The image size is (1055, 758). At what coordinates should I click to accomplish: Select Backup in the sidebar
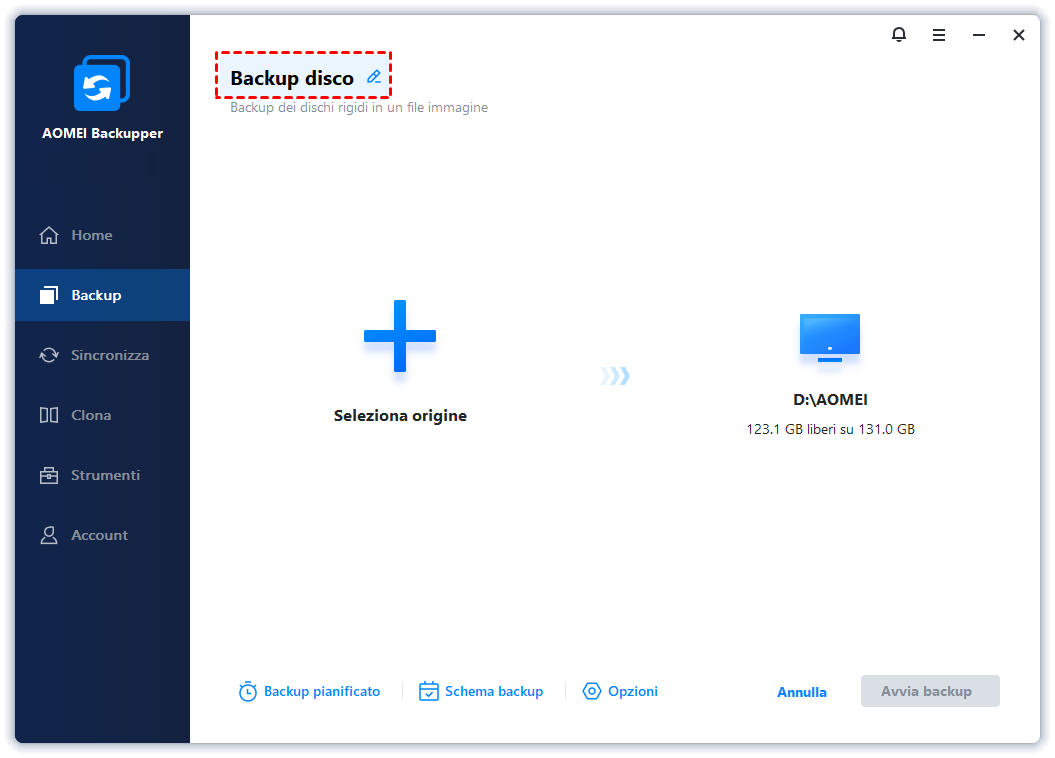tap(102, 295)
